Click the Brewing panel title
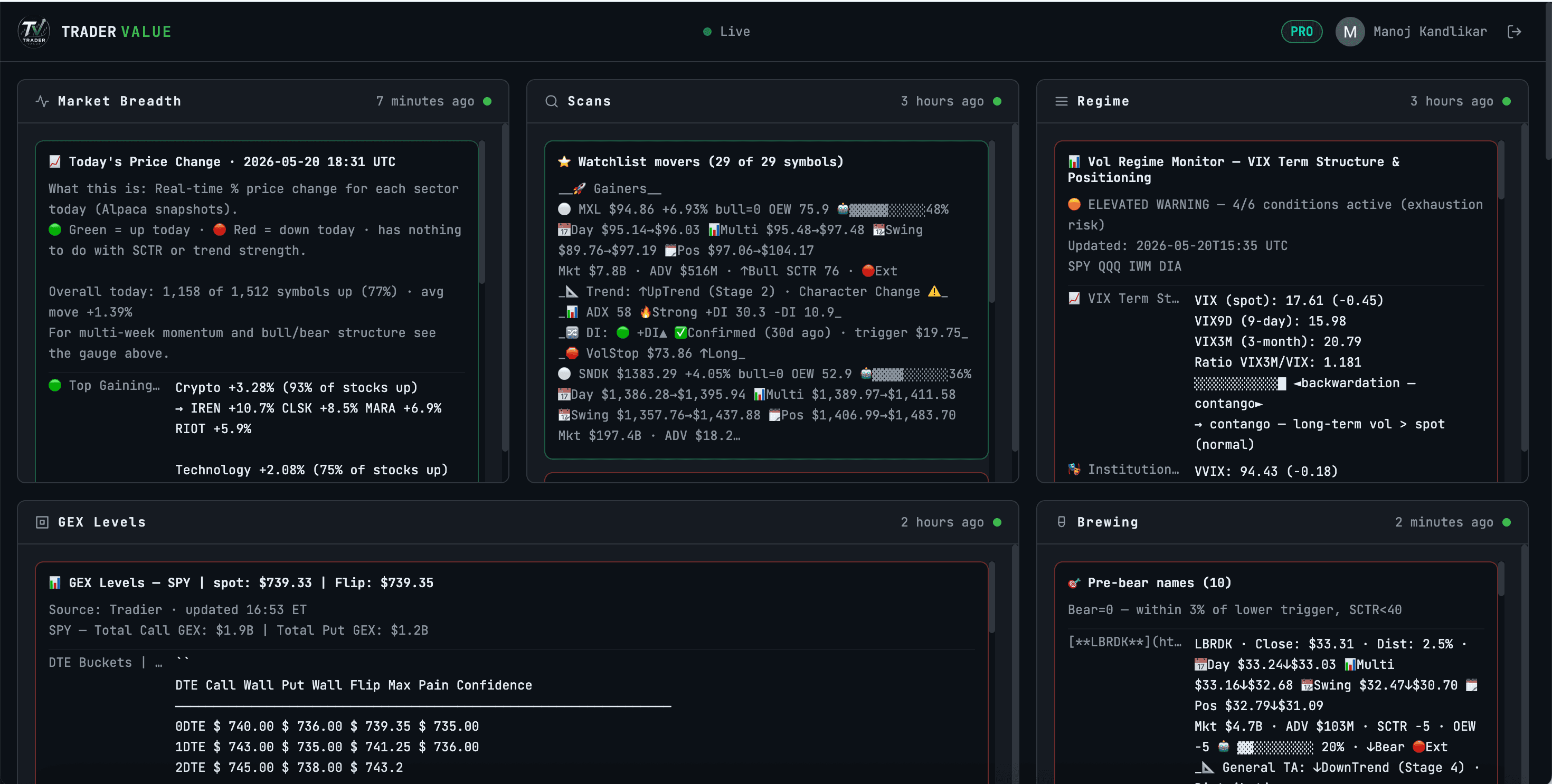Screen dimensions: 1552x784 coord(1108,522)
